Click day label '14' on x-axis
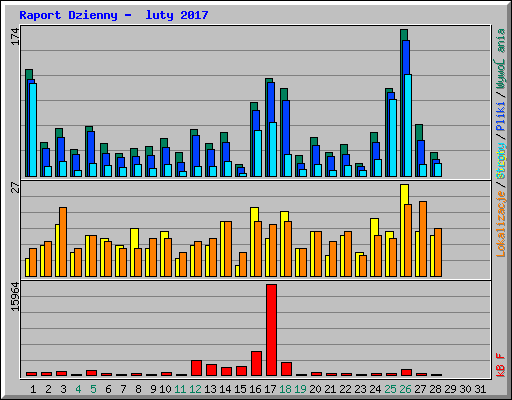The width and height of the screenshot is (512, 400). 225,389
